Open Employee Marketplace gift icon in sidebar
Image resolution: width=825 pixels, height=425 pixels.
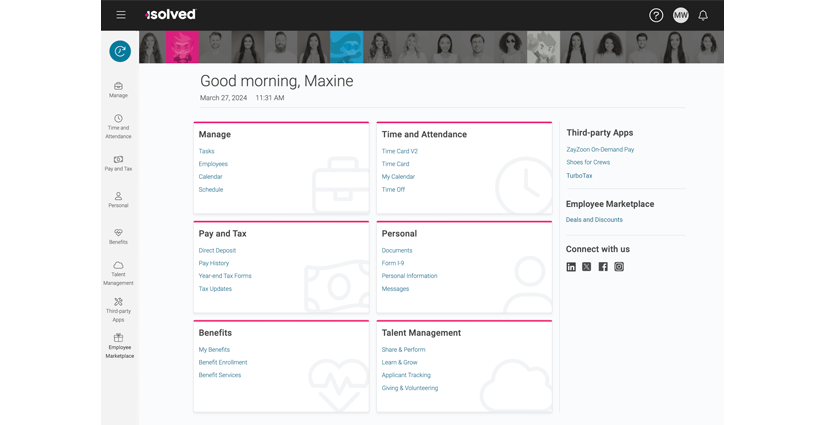coord(119,344)
